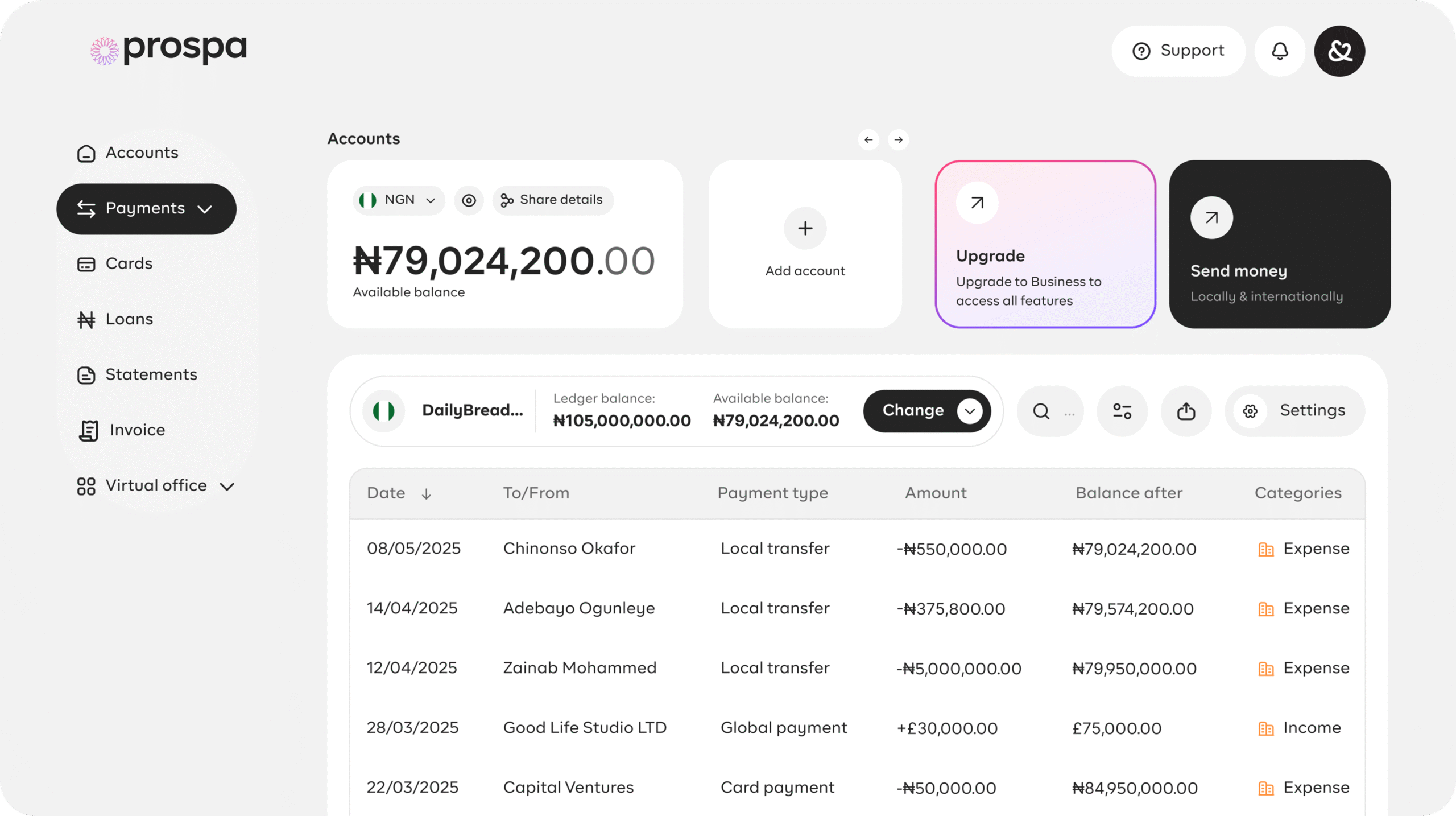This screenshot has width=1456, height=816.
Task: Click the Upgrade card arrow icon
Action: click(x=977, y=203)
